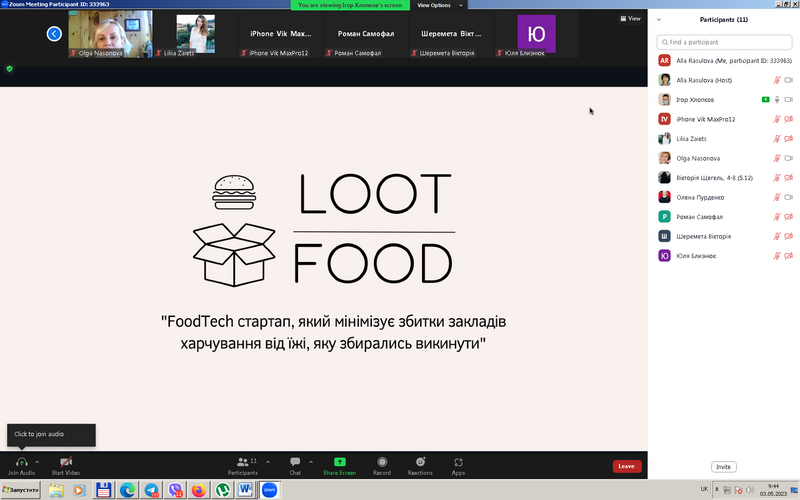Open the View layout menu
Screen dimensions: 800x500
pos(631,18)
